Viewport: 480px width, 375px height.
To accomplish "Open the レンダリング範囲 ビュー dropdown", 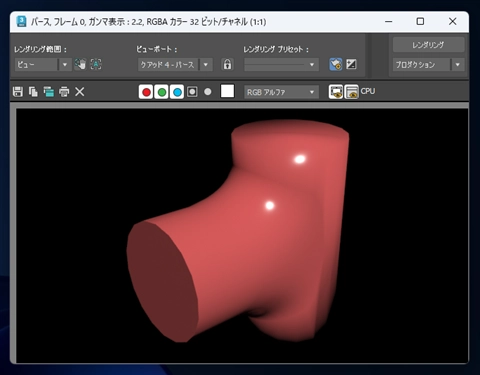I will (43, 64).
